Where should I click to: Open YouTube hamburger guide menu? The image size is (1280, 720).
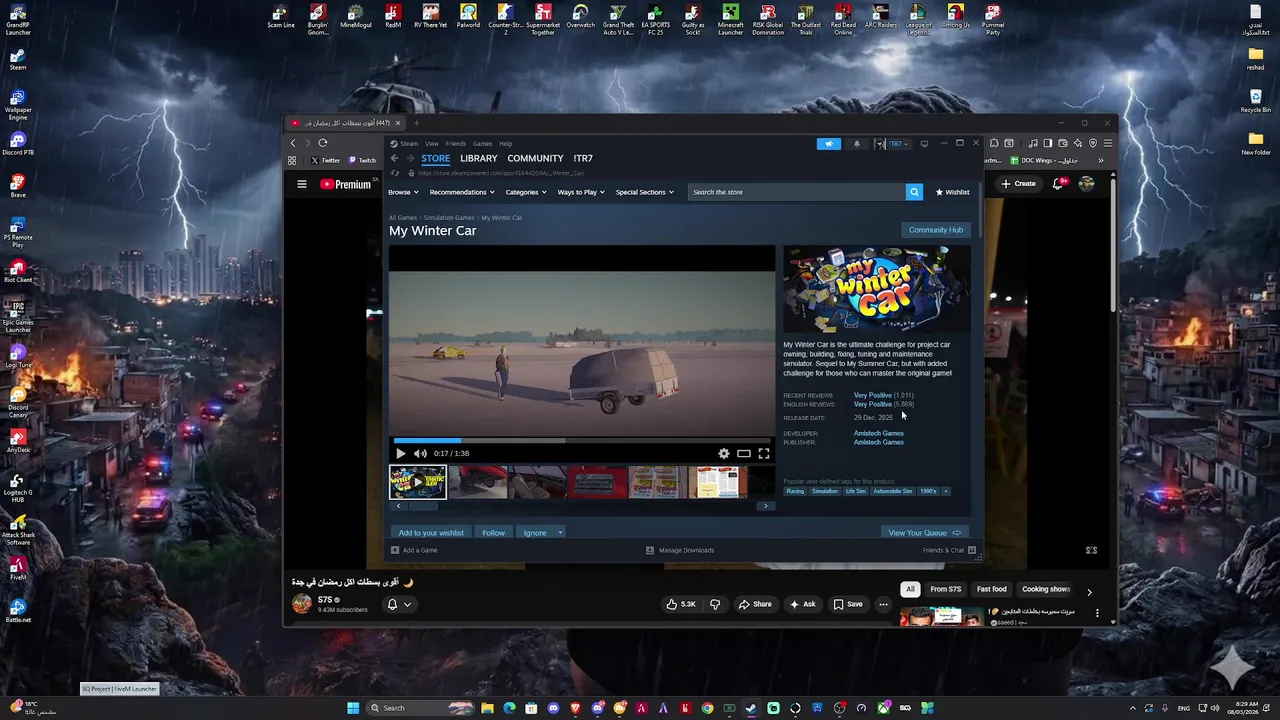click(x=302, y=184)
